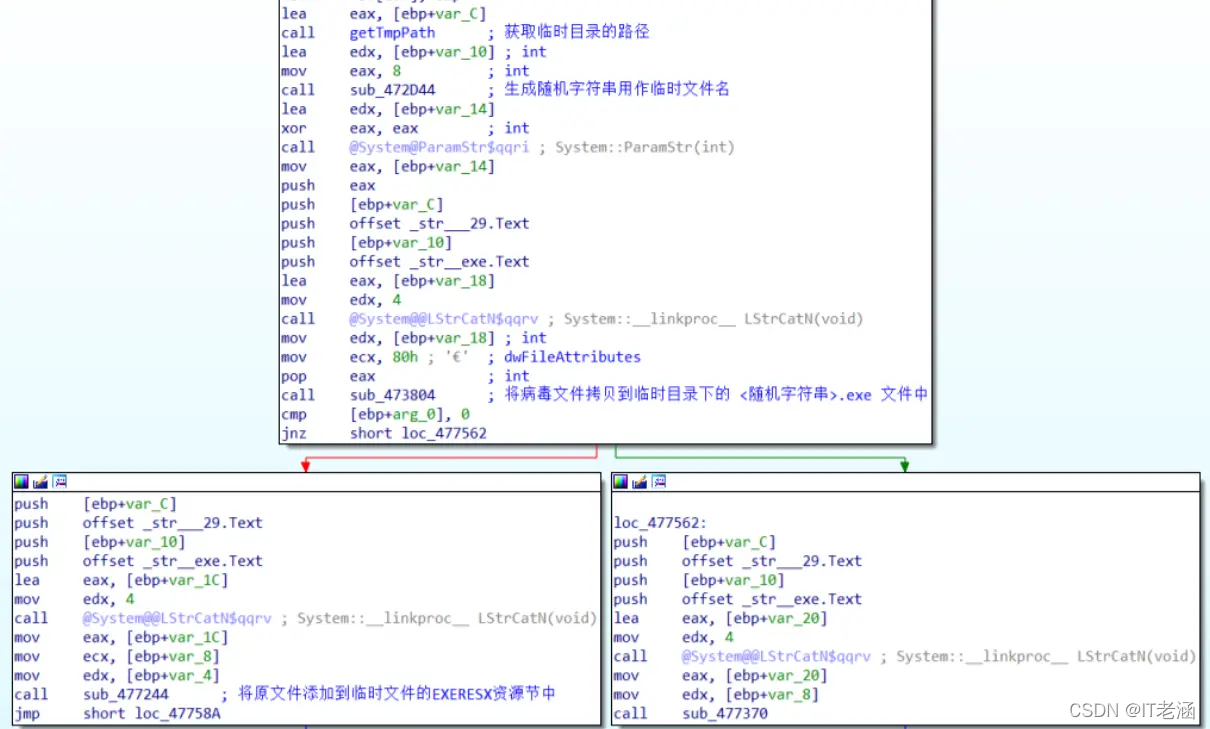Click the 'loc_477562:' label
1210x729 pixels.
pos(661,523)
